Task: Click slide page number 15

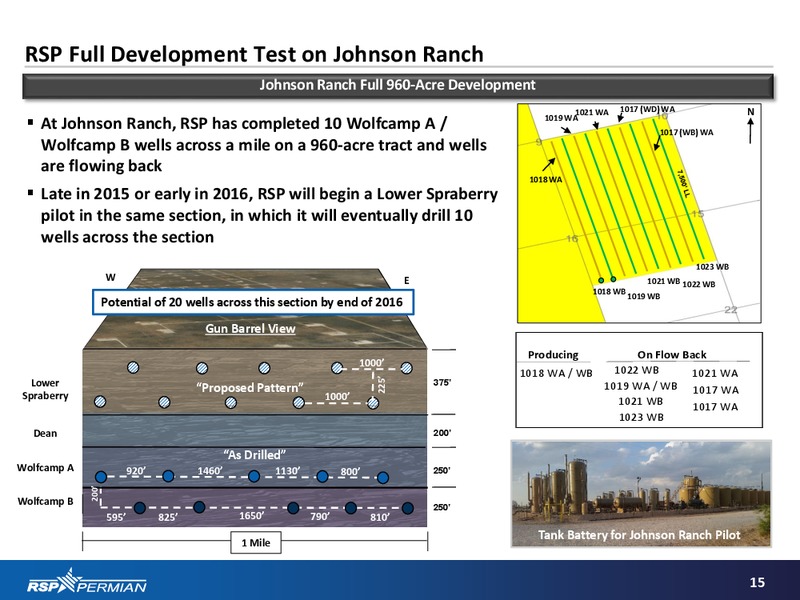Action: point(757,582)
